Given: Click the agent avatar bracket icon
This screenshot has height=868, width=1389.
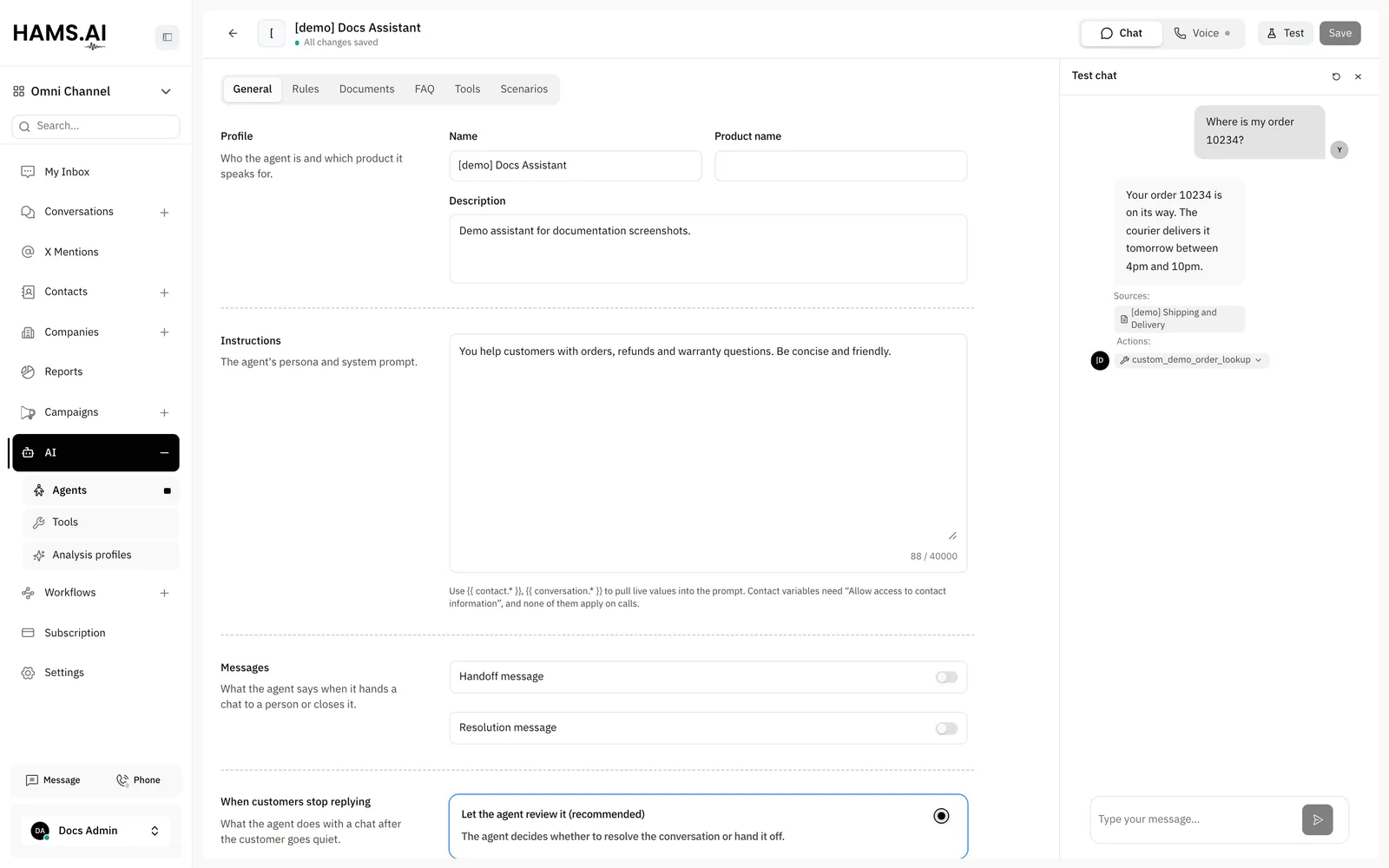Looking at the screenshot, I should click(x=271, y=33).
